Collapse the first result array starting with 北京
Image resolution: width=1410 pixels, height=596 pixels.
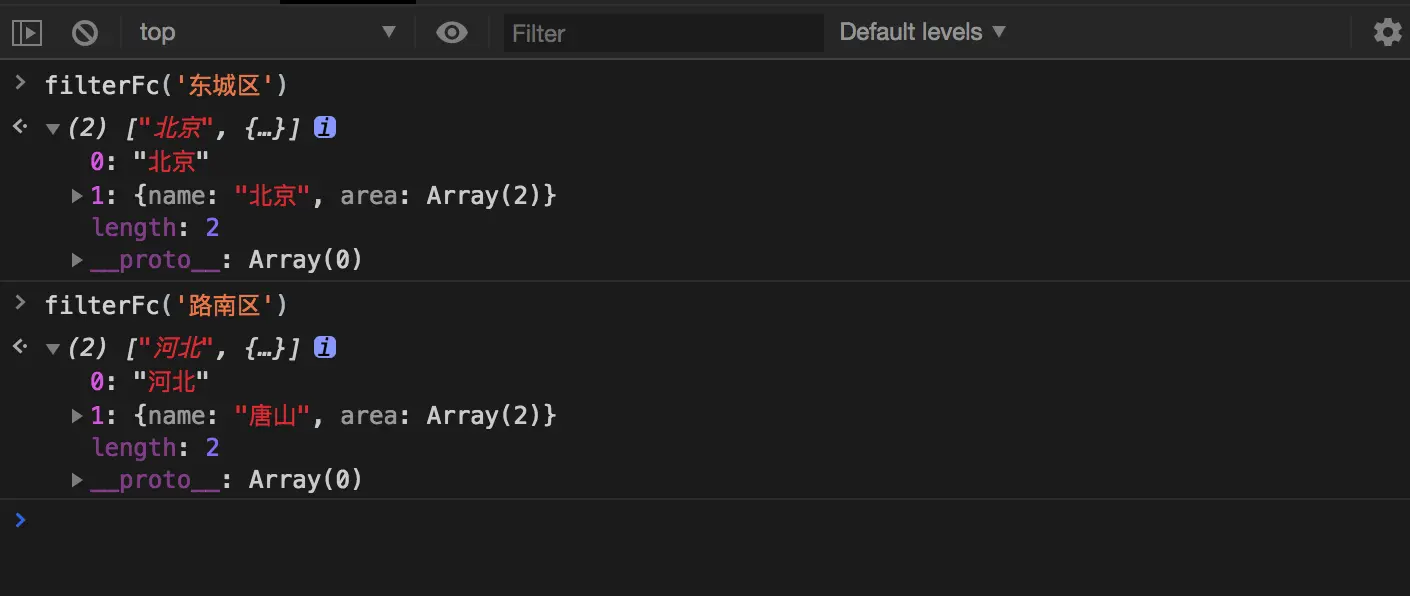53,128
